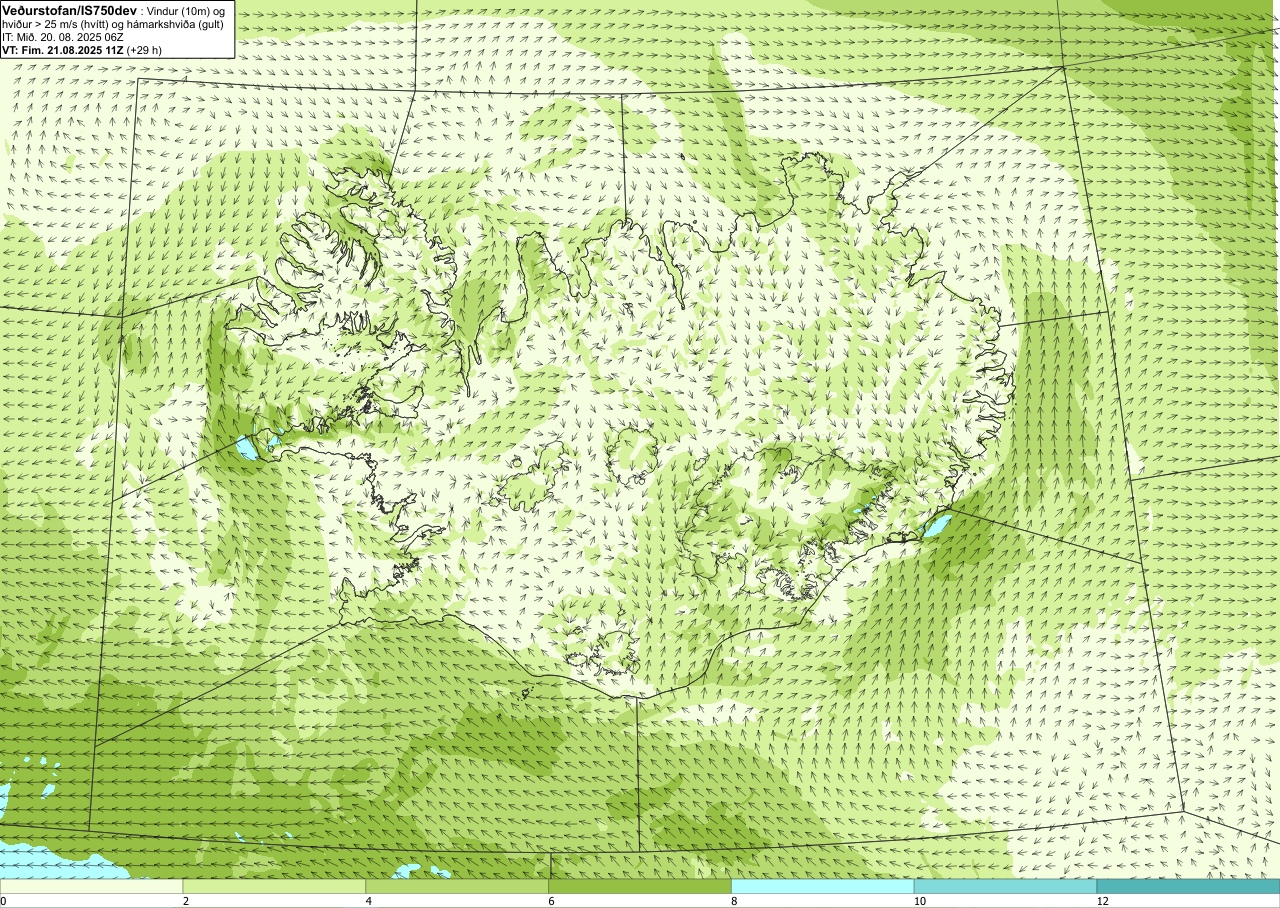The width and height of the screenshot is (1280, 908).
Task: Click the legend label '10'
Action: [x=919, y=901]
